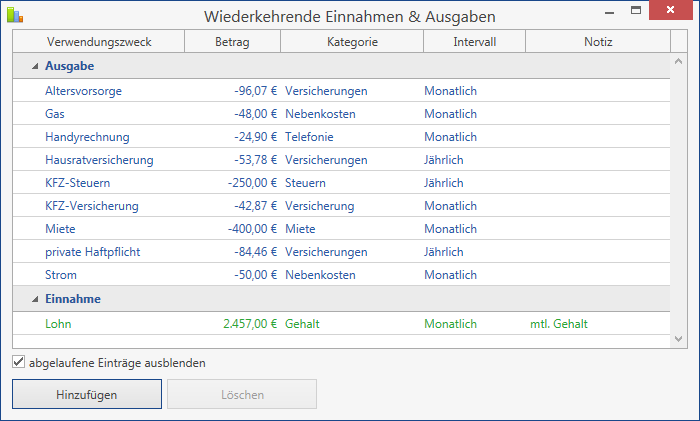Select the Handyrechnung entry

point(342,137)
